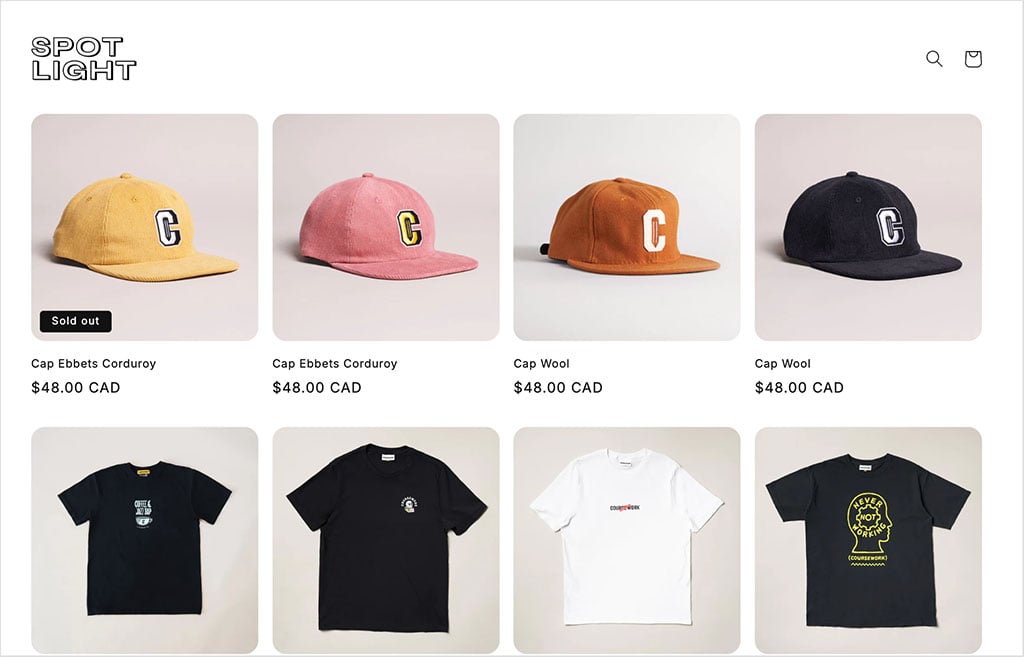The width and height of the screenshot is (1024, 657).
Task: View the white Coursework t-shirt
Action: [627, 540]
